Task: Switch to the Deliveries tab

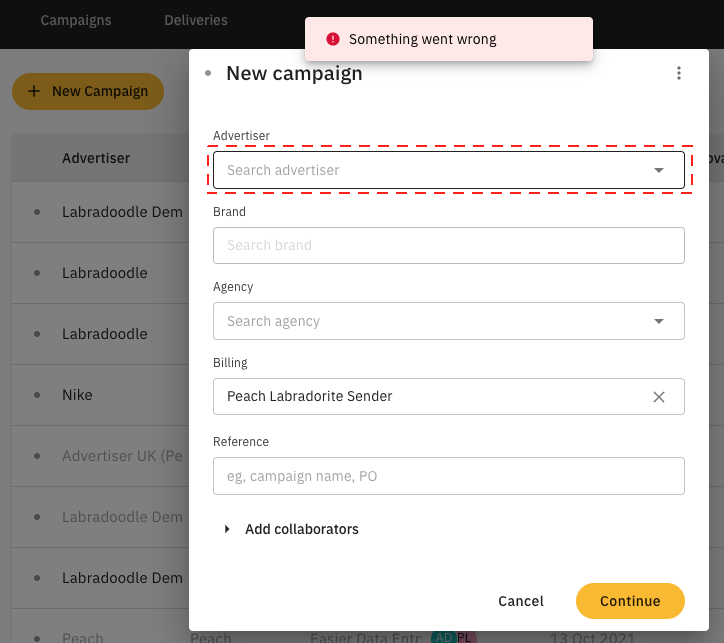Action: [196, 20]
